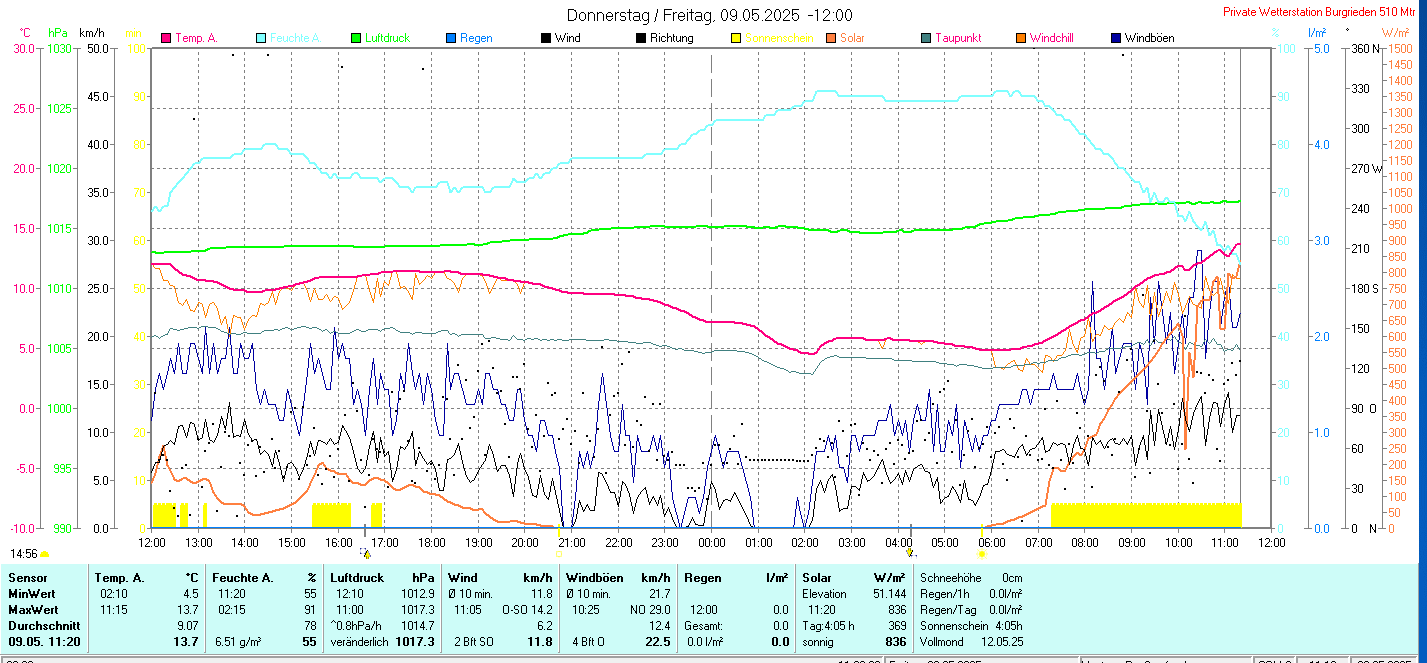Click the 'Windchill' legend label
1427x663 pixels.
coord(1053,38)
